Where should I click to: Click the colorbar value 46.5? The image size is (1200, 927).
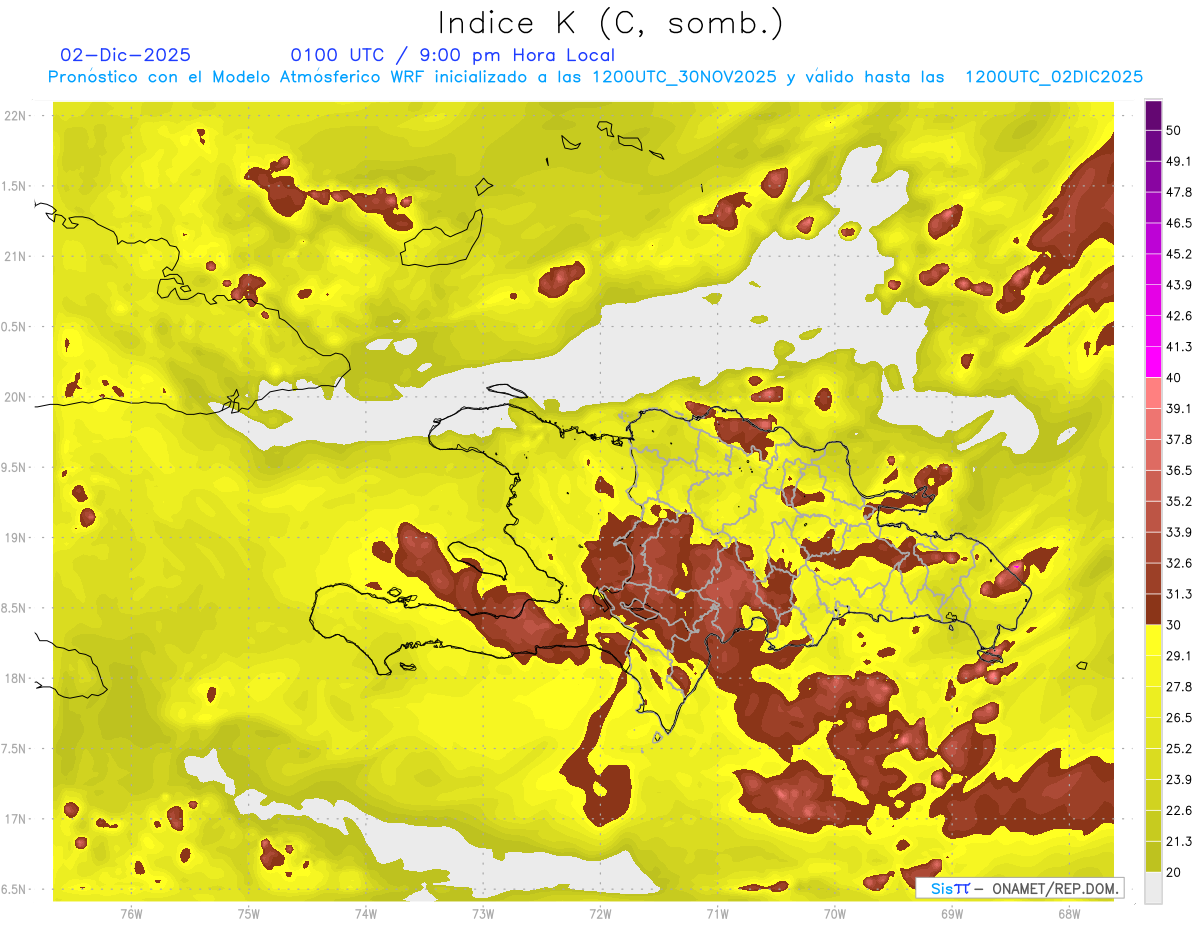(x=1179, y=223)
